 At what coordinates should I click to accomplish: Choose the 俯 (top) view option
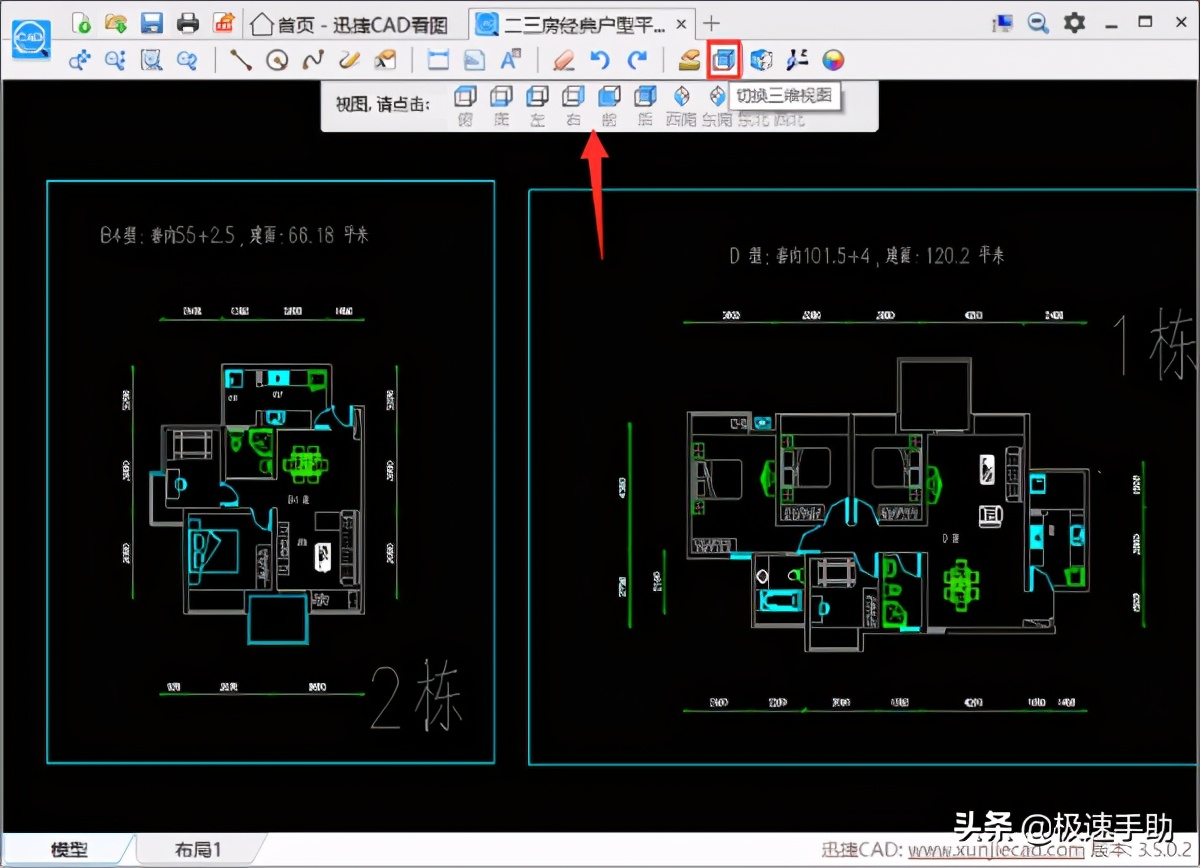coord(465,97)
